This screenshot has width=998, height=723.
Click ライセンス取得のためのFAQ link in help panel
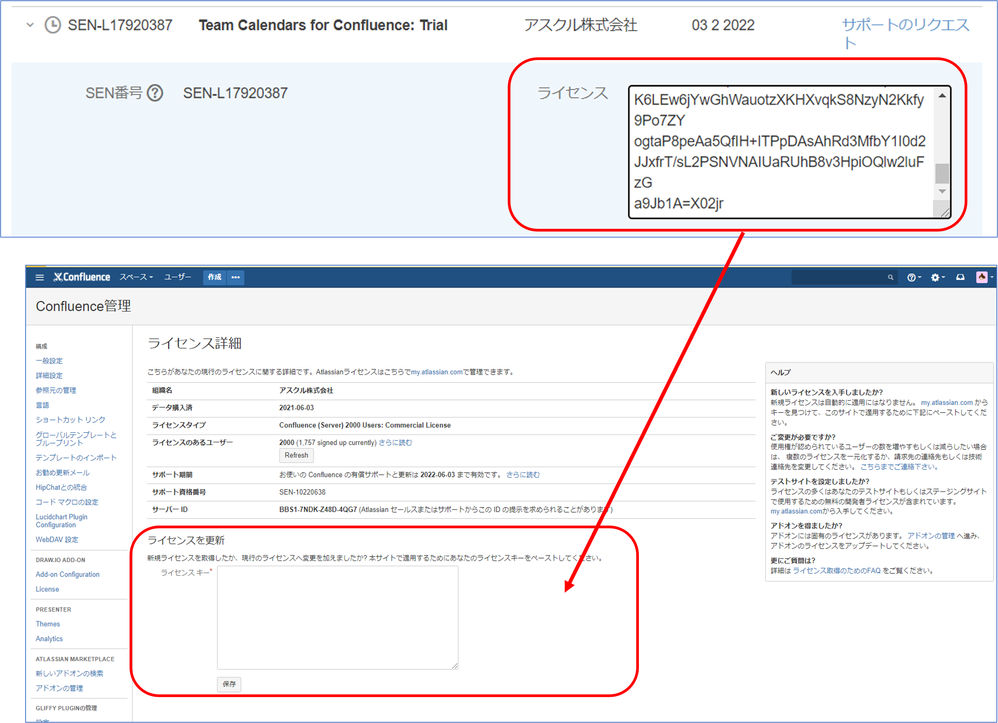pos(836,571)
